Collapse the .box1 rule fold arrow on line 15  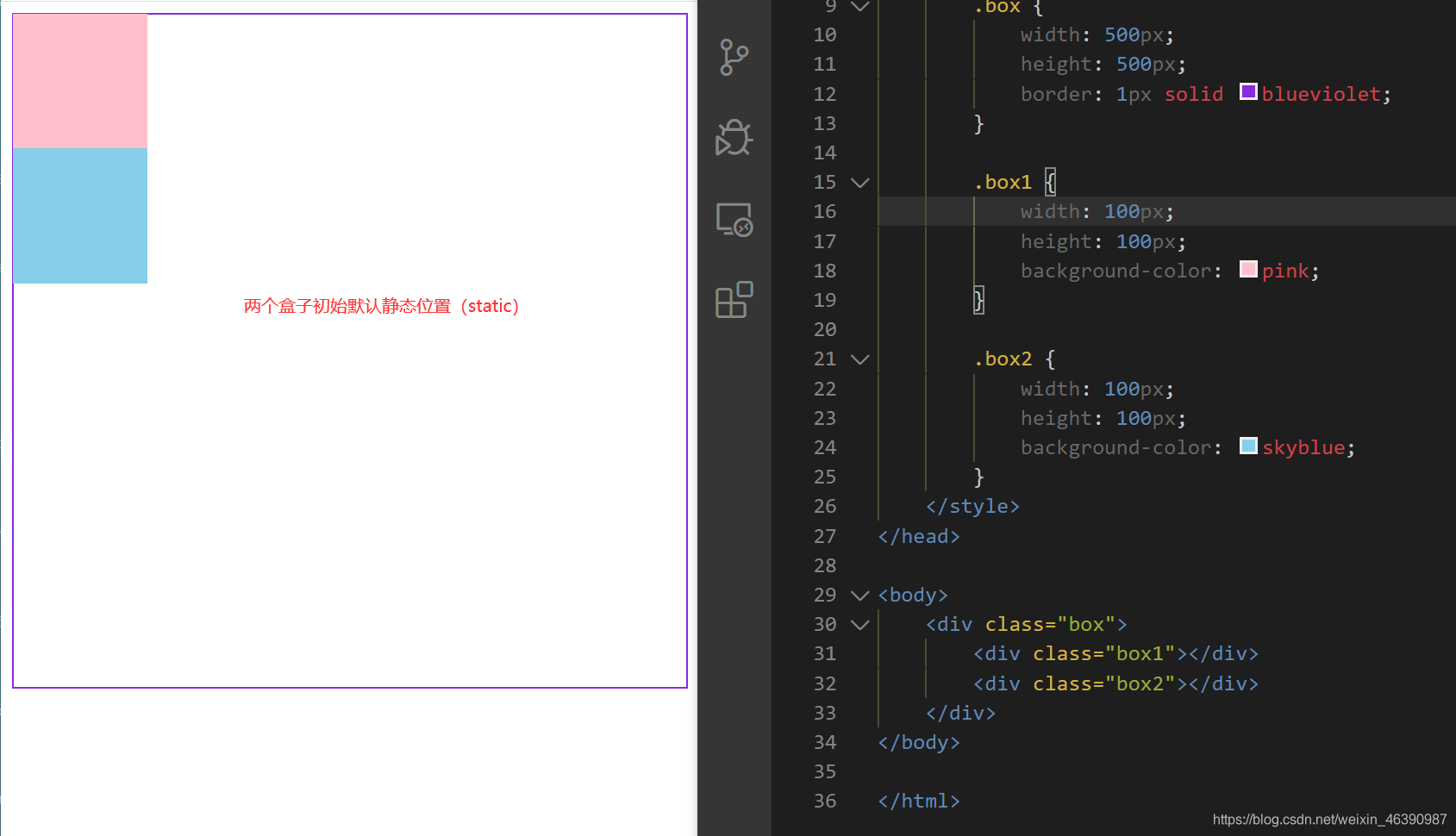point(859,183)
